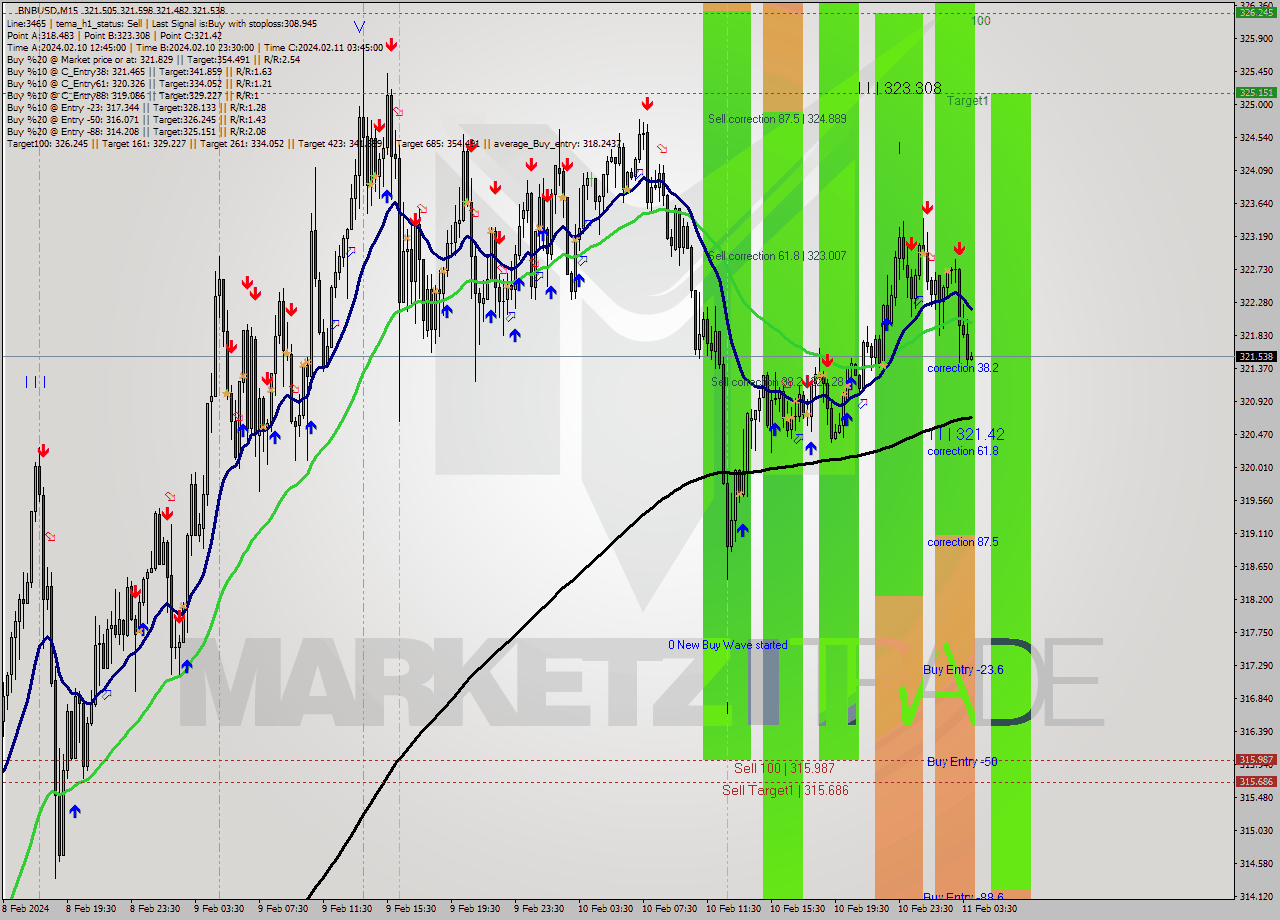Click the '9 Feb 19:30' time label
Screen dimensions: 1280x920
pos(474,909)
